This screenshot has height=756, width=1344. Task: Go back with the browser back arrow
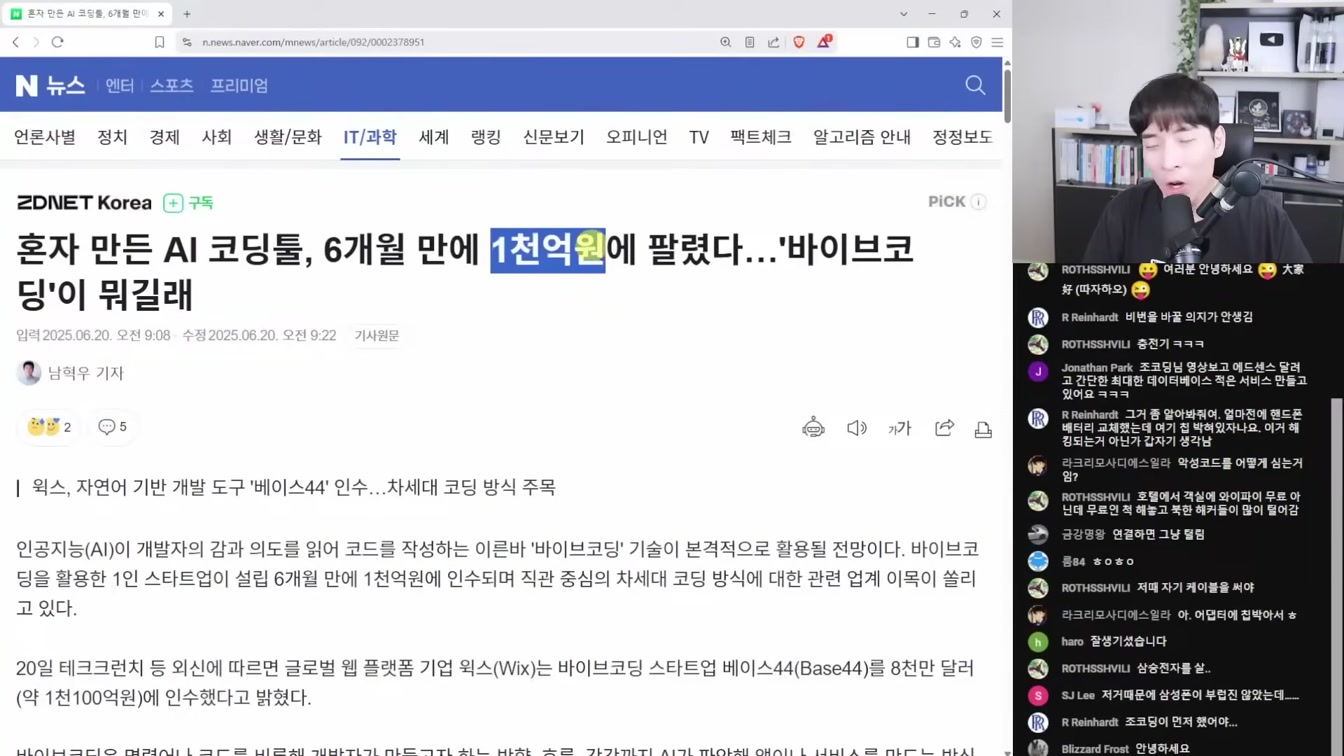coord(16,42)
